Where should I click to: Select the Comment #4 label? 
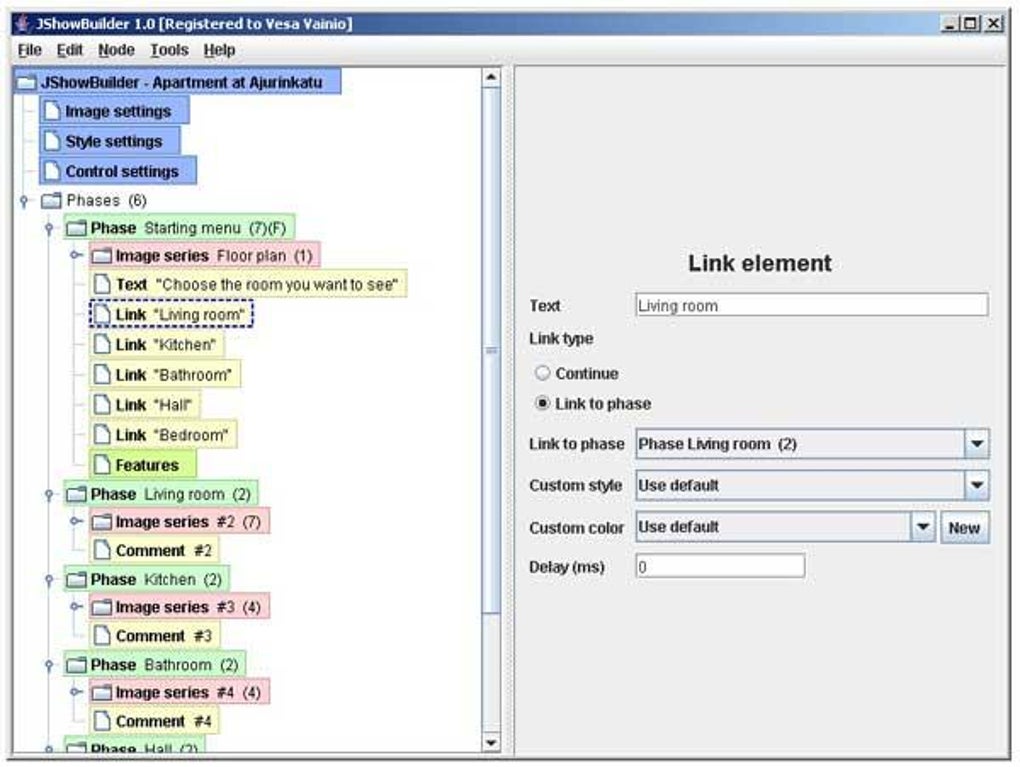[164, 721]
